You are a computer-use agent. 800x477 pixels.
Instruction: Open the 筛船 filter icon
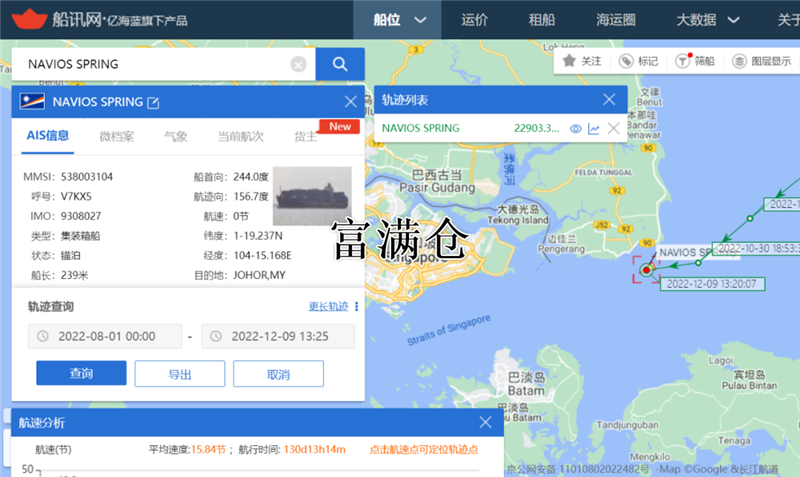pos(683,61)
